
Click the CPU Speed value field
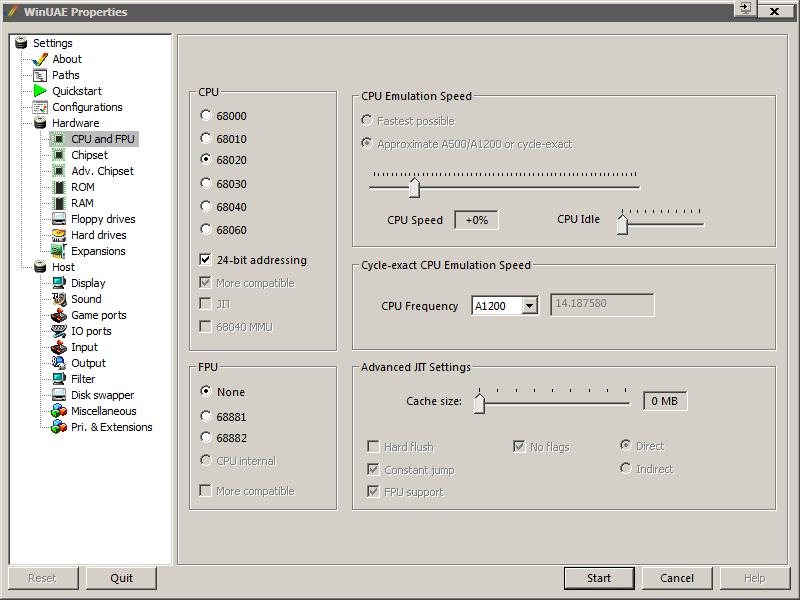(477, 220)
